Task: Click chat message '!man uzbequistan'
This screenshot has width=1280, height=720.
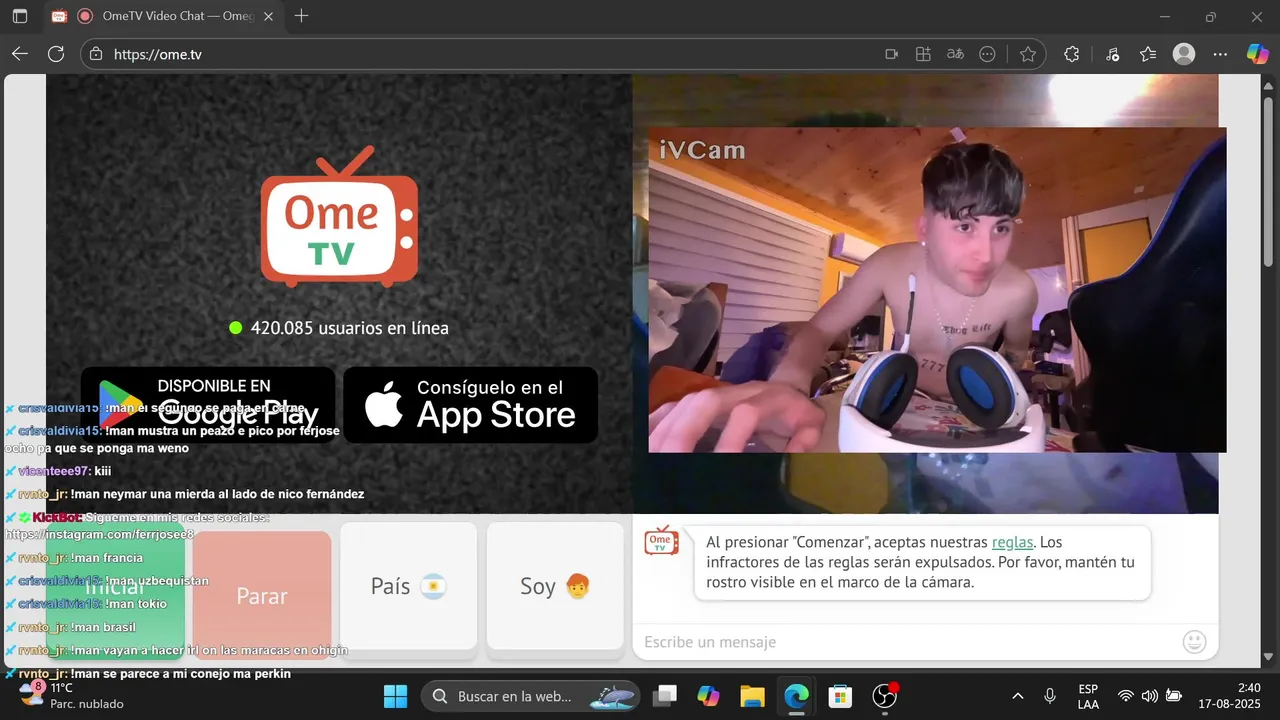Action: (x=157, y=581)
